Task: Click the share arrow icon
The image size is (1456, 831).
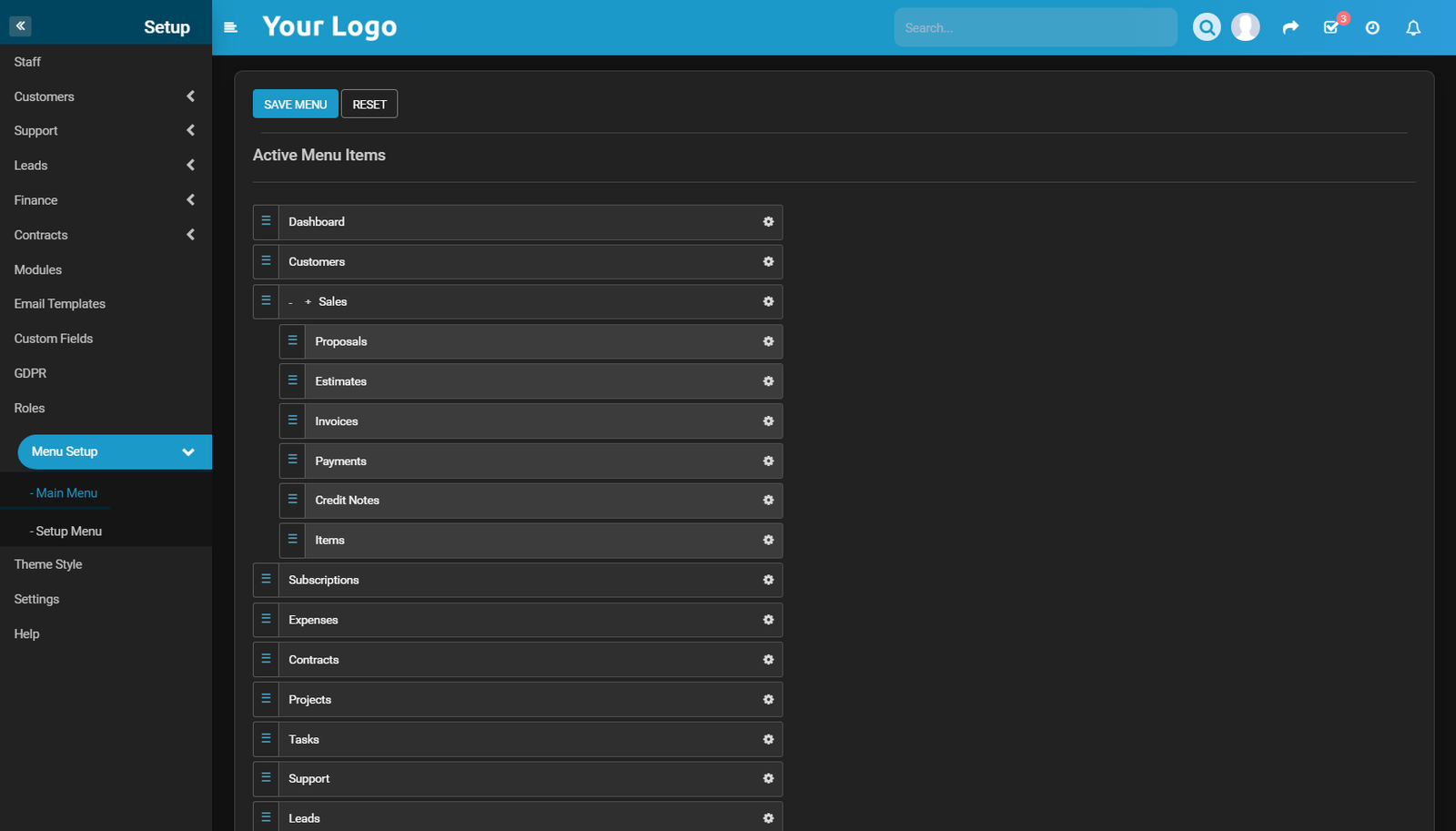Action: coord(1290,27)
